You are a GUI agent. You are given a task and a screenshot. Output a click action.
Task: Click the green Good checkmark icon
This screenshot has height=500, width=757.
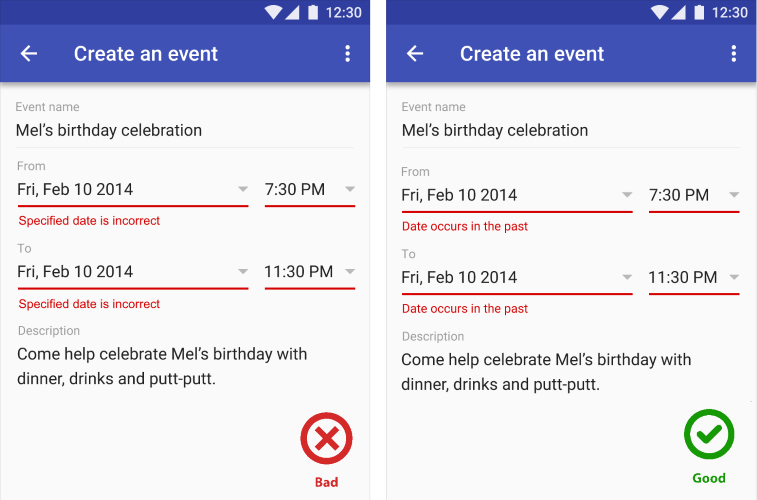click(x=709, y=434)
